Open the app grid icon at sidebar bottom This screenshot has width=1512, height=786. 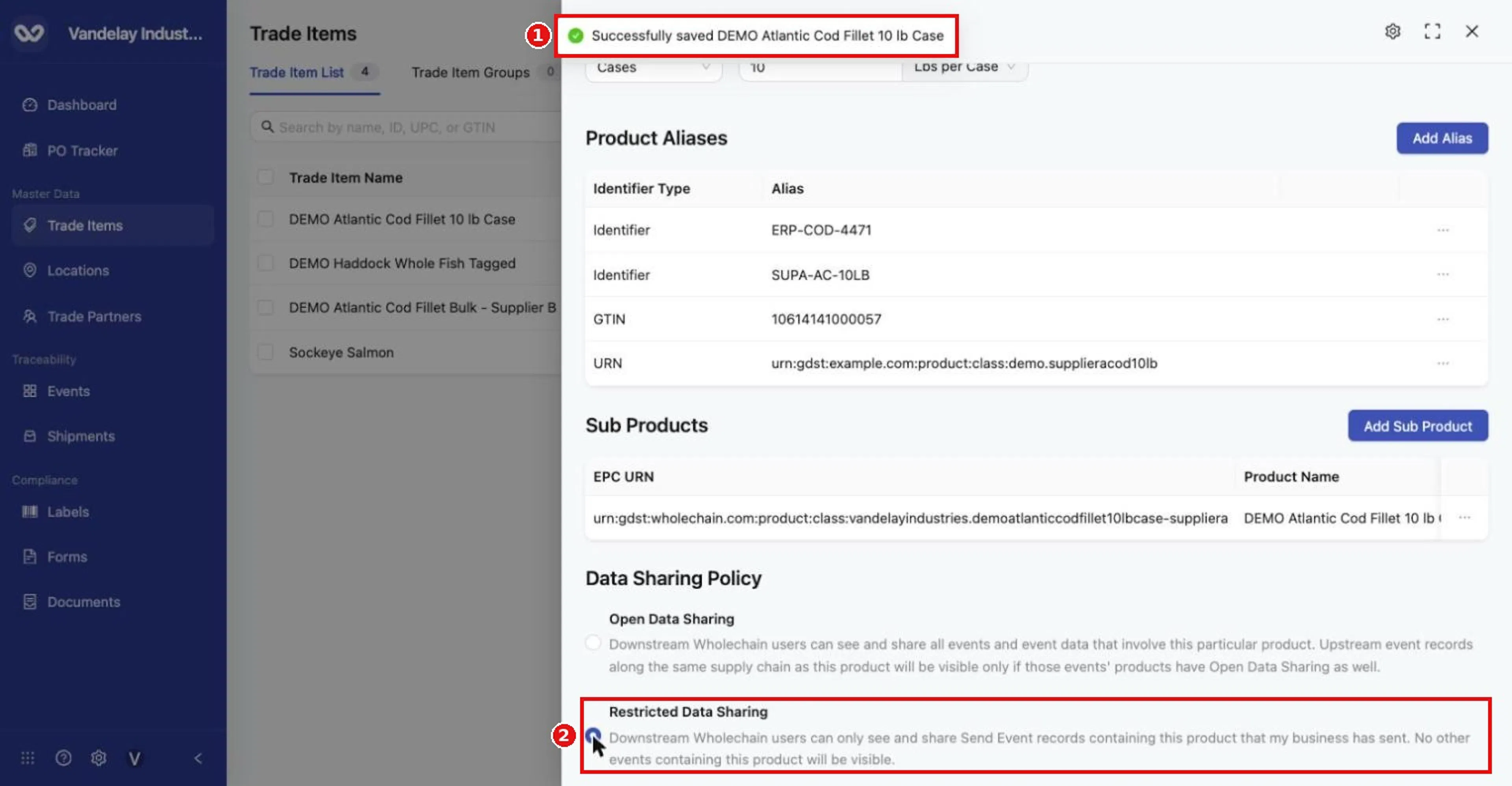click(x=28, y=758)
